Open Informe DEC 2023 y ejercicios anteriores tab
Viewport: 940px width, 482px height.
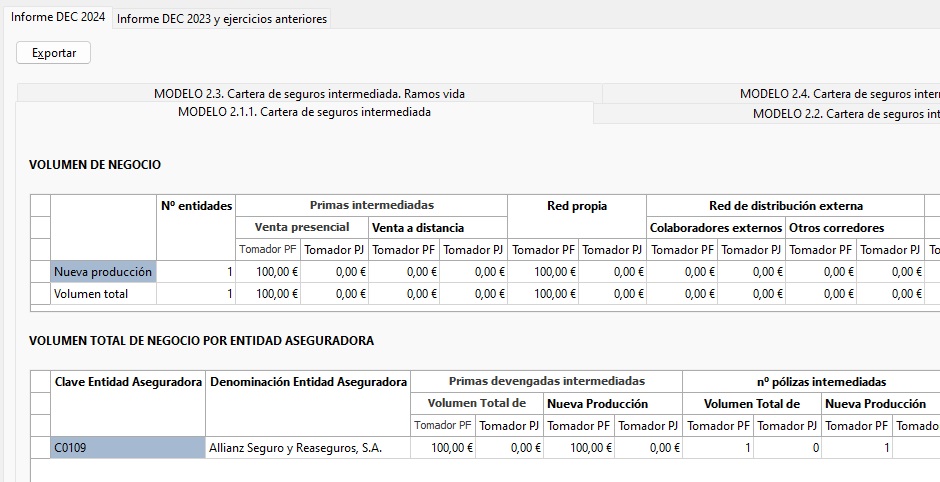(x=222, y=19)
